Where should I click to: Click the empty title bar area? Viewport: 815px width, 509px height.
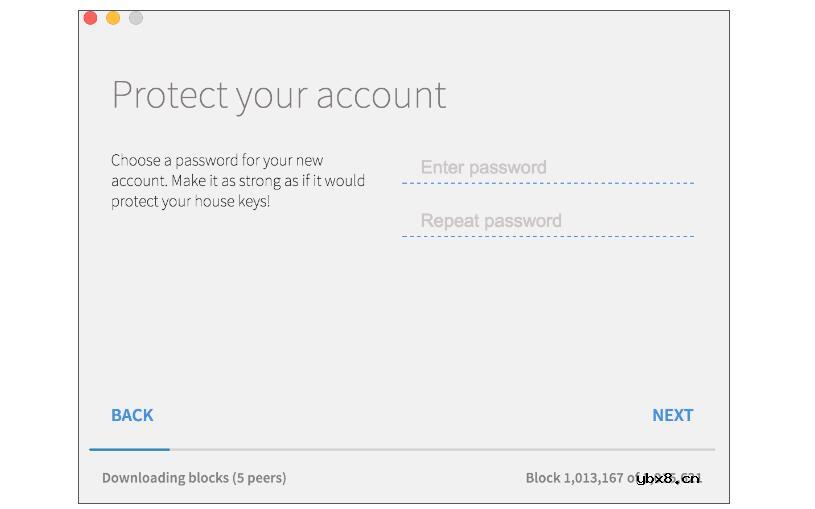pyautogui.click(x=430, y=18)
